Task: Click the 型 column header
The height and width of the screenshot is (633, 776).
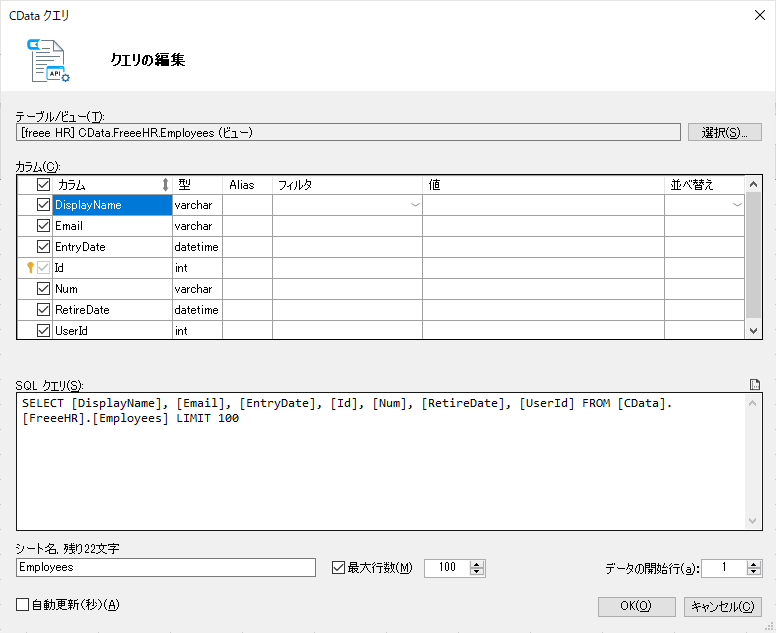Action: pyautogui.click(x=197, y=185)
